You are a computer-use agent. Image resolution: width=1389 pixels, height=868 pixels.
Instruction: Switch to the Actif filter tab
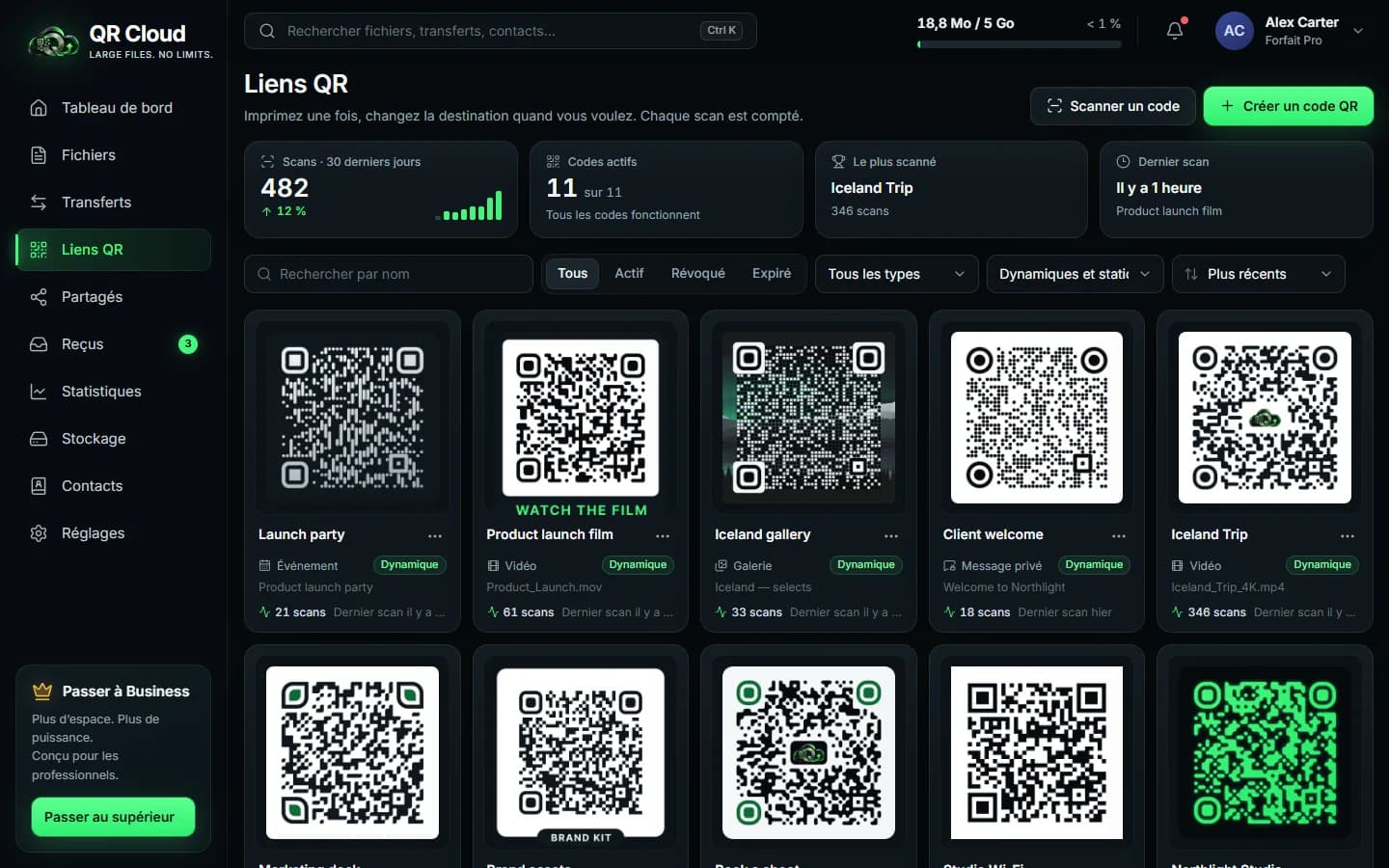pyautogui.click(x=629, y=274)
